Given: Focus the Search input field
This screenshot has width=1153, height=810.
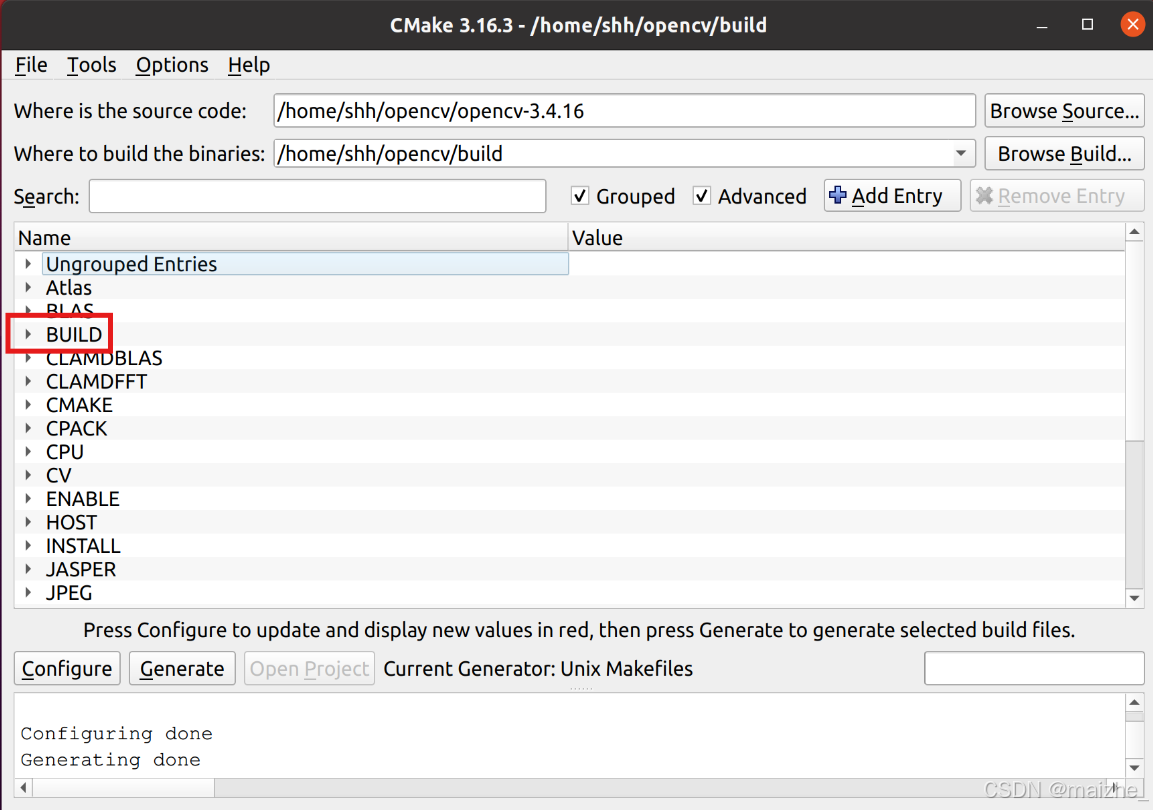Looking at the screenshot, I should (x=317, y=196).
